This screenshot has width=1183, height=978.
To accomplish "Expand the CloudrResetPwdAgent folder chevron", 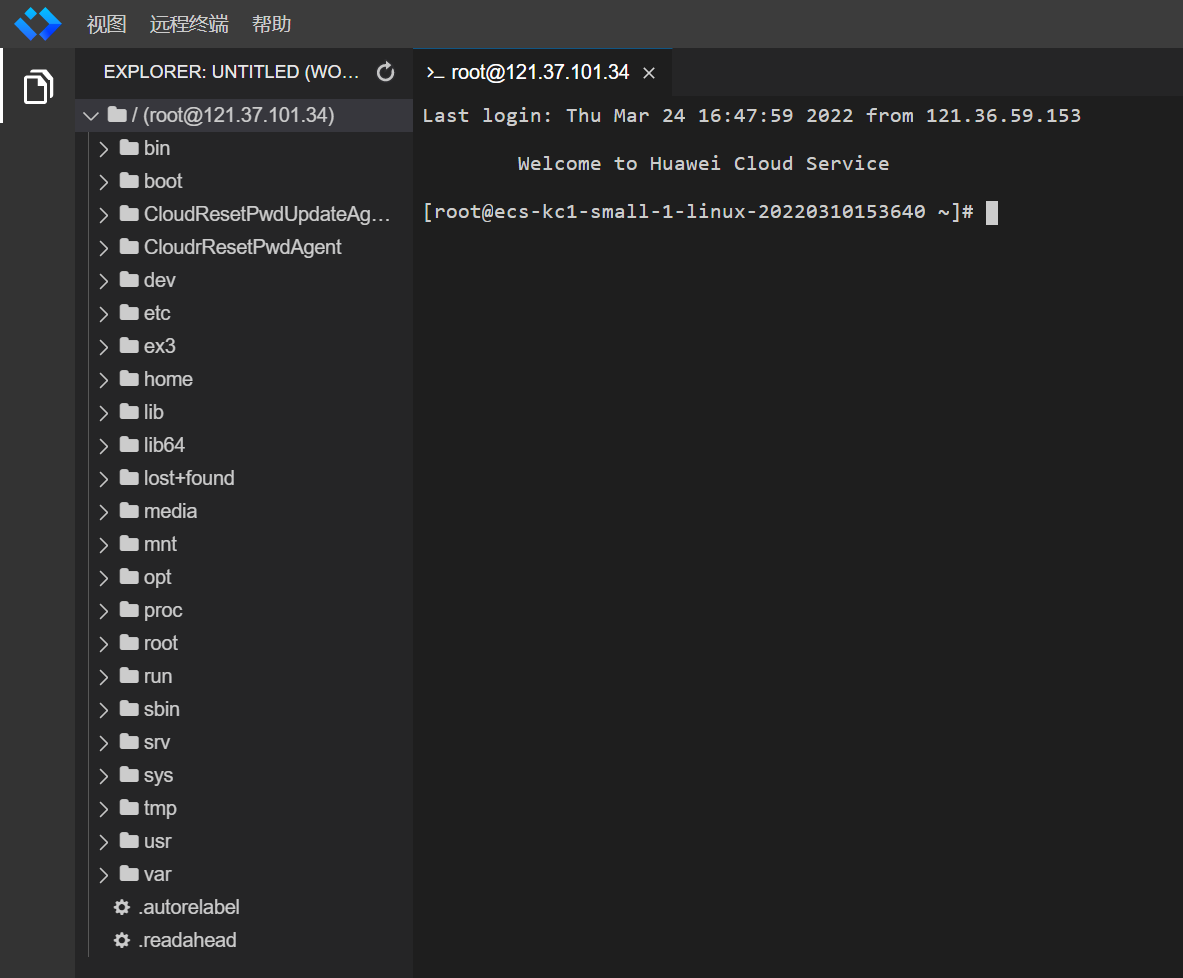I will tap(103, 248).
